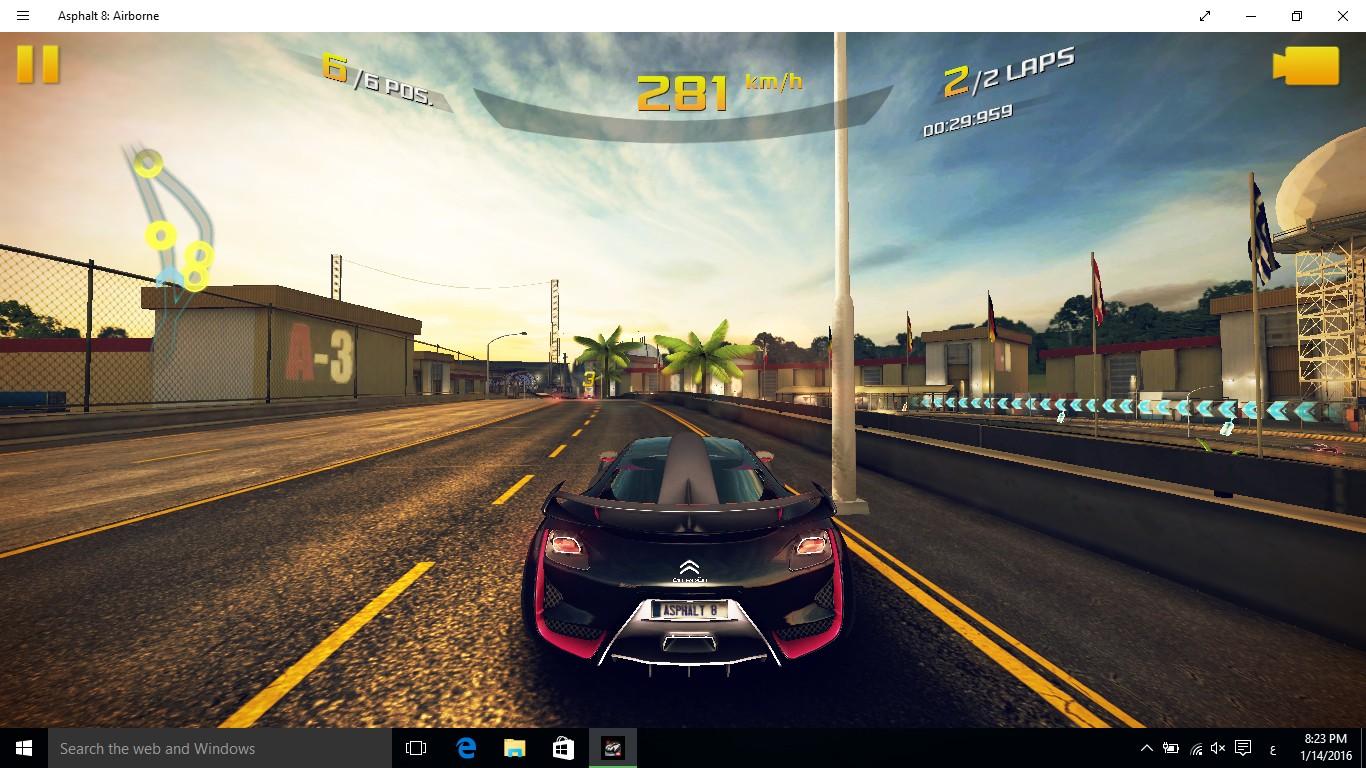Open File Explorer from the taskbar
This screenshot has width=1366, height=768.
click(x=514, y=748)
